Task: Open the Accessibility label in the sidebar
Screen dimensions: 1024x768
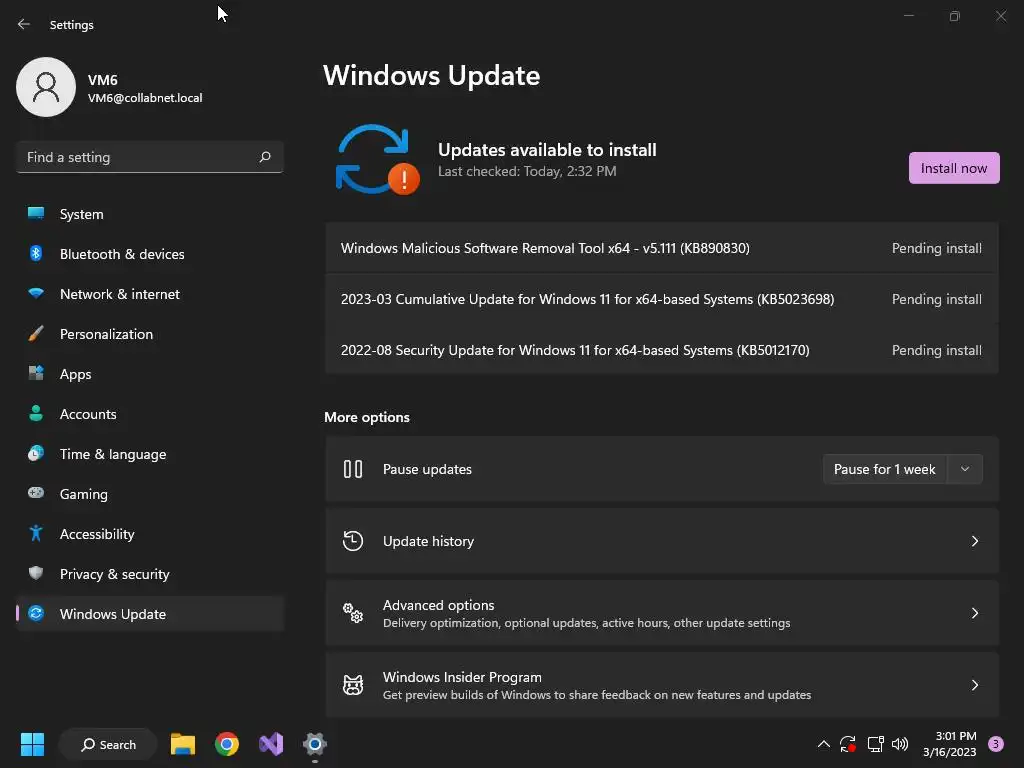Action: point(97,534)
